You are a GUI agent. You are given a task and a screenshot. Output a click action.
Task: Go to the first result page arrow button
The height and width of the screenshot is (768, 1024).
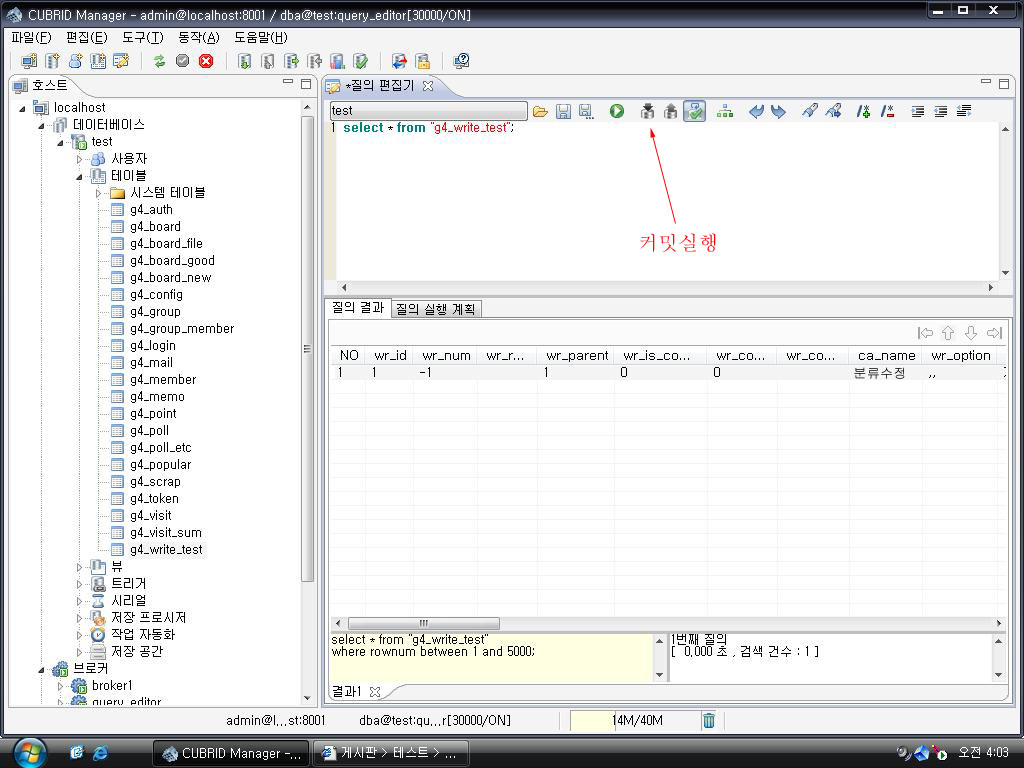(925, 334)
